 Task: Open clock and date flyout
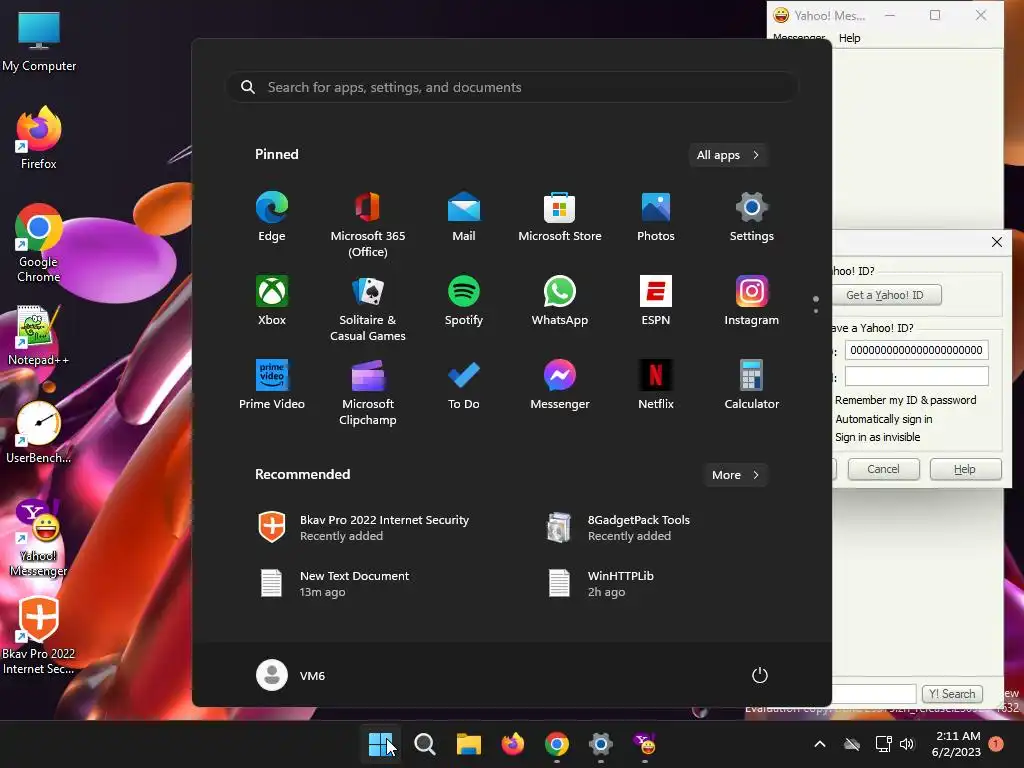click(956, 744)
